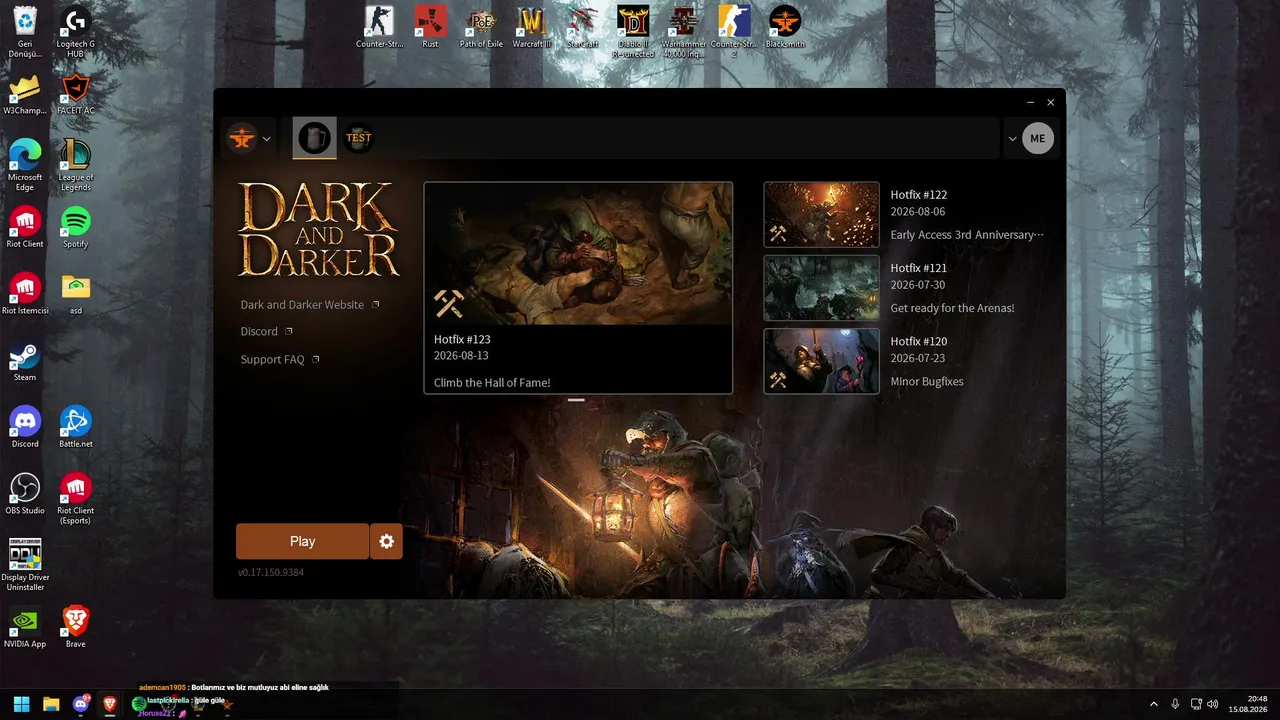Open the Windows Start menu
This screenshot has width=1280, height=720.
coord(22,704)
